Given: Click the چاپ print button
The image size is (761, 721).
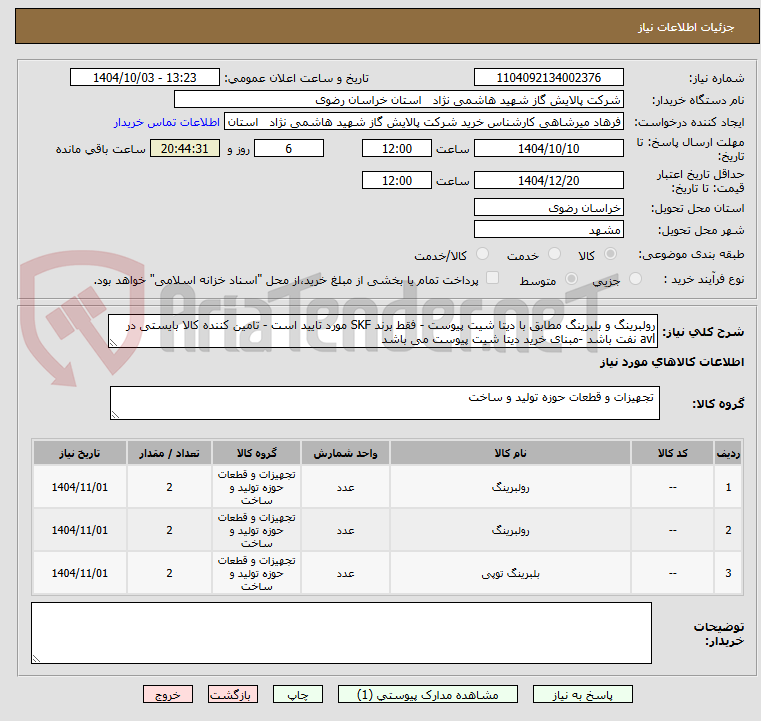Looking at the screenshot, I should (298, 694).
